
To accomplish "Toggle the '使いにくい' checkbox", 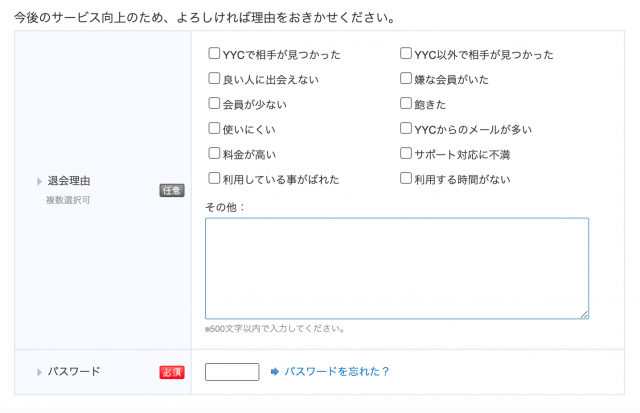I will click(214, 128).
